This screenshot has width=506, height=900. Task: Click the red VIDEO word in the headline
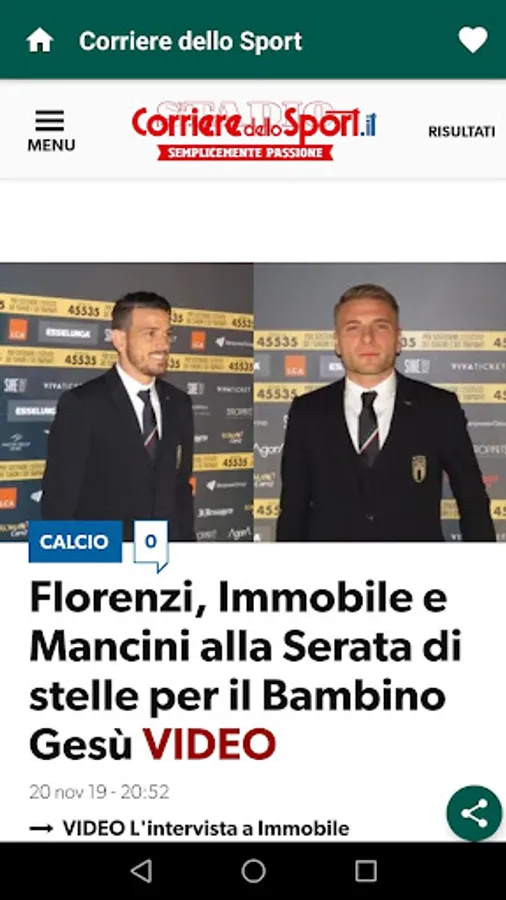(x=209, y=744)
